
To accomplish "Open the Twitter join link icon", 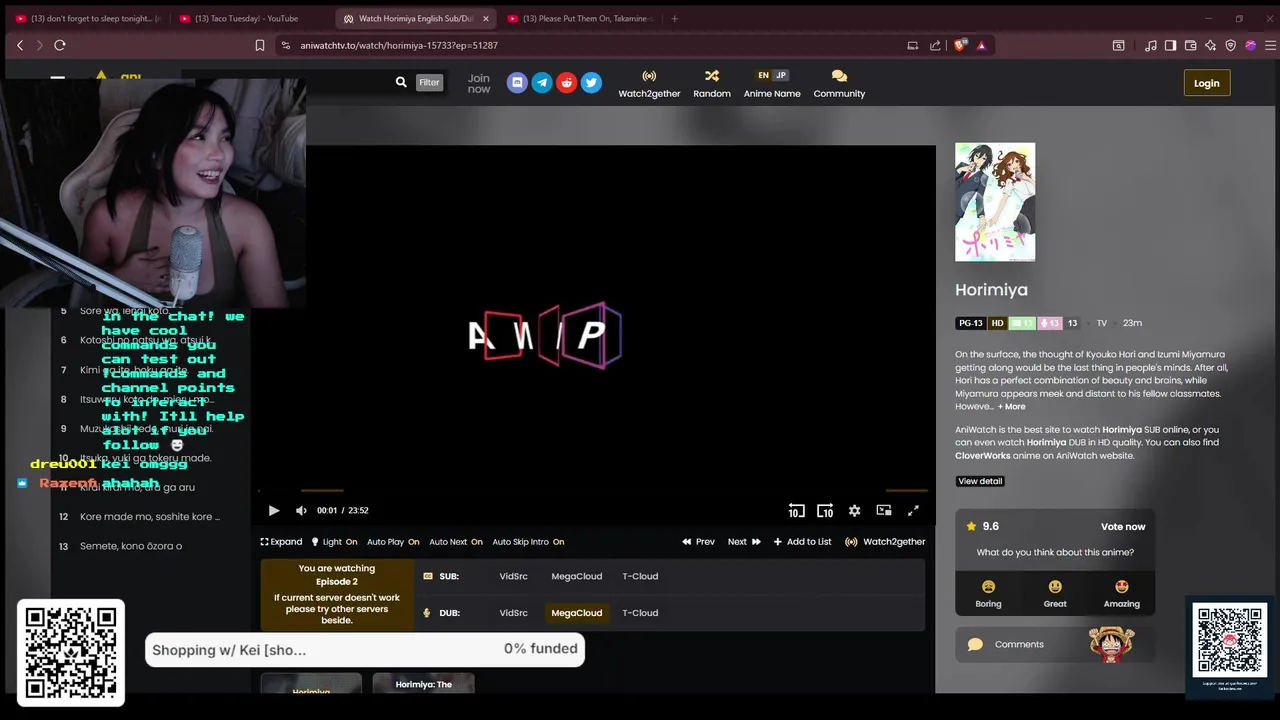I will pos(592,82).
